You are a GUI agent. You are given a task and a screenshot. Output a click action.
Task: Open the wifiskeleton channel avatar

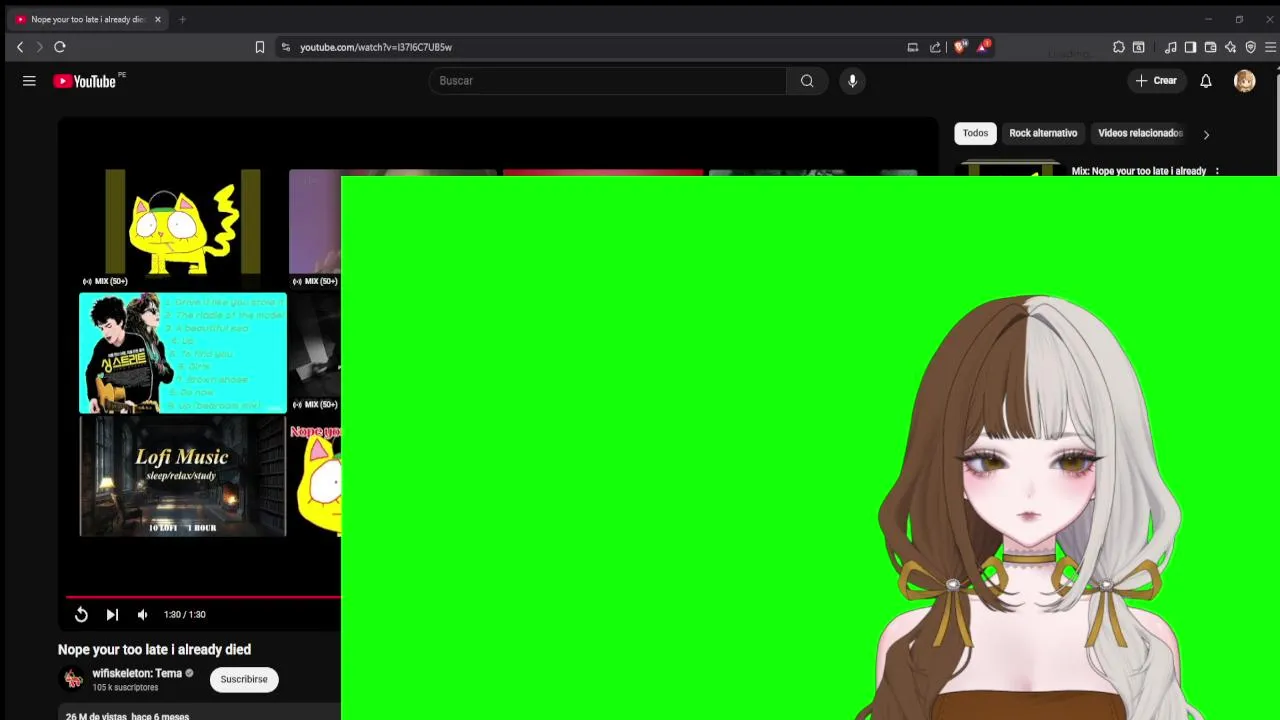click(x=73, y=679)
